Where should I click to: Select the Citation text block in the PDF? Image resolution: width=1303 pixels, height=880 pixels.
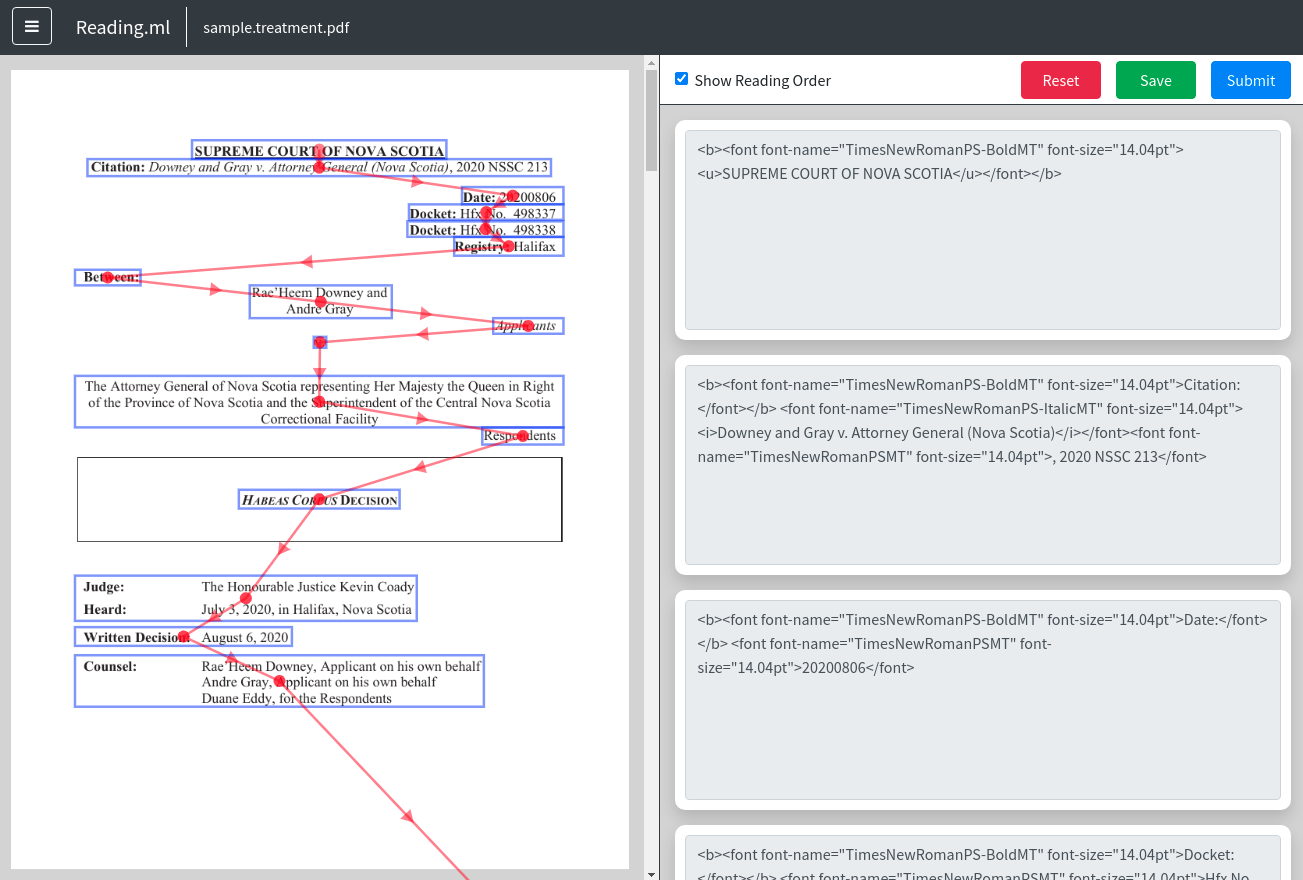point(319,167)
